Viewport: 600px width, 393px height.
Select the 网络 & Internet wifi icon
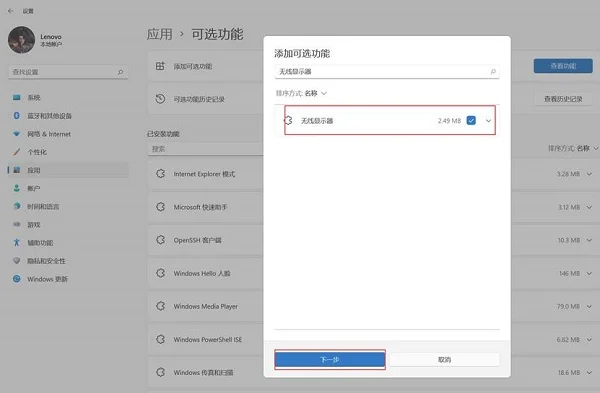(16, 134)
